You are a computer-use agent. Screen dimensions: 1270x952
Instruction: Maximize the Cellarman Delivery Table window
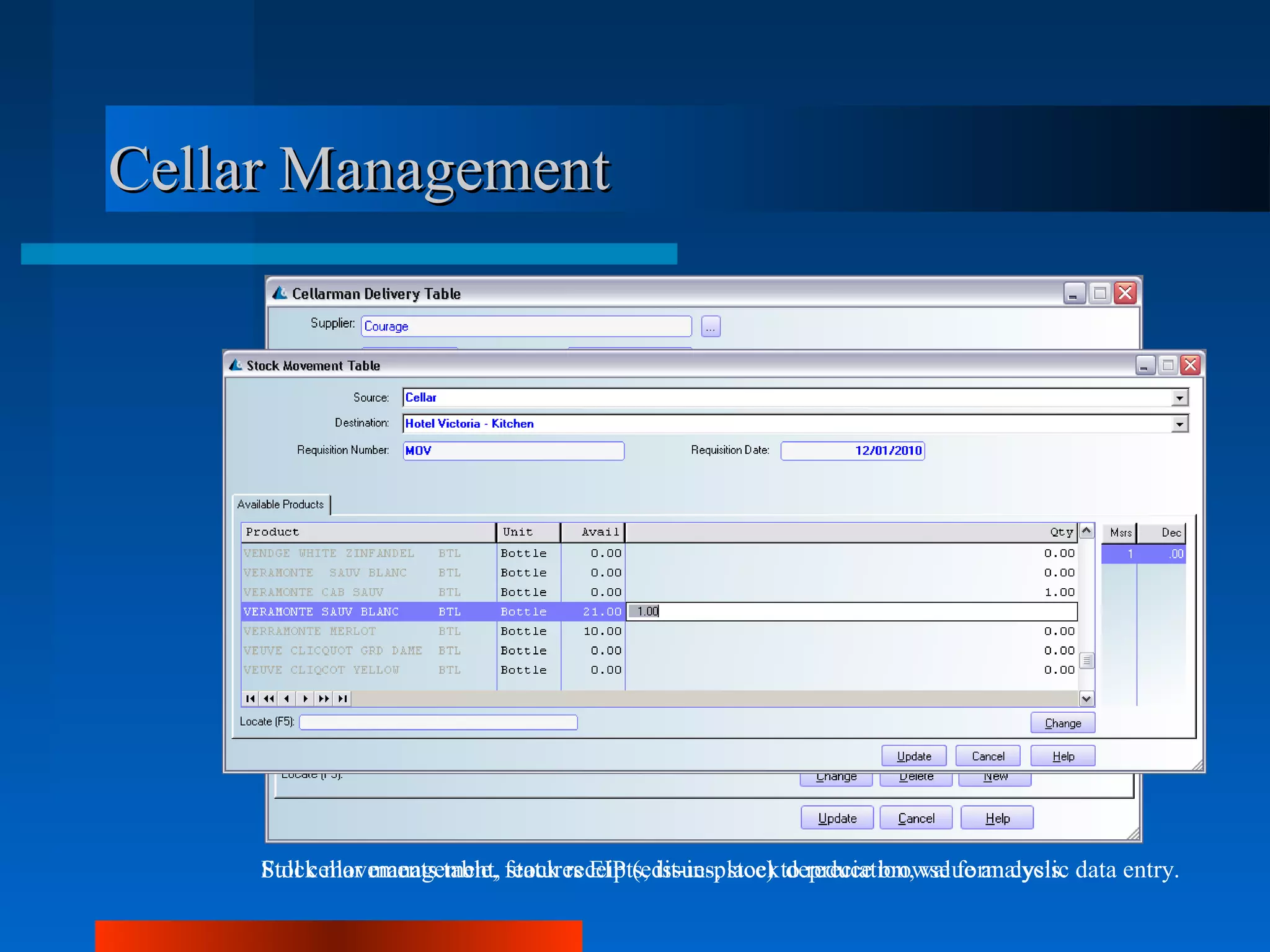(x=1099, y=293)
